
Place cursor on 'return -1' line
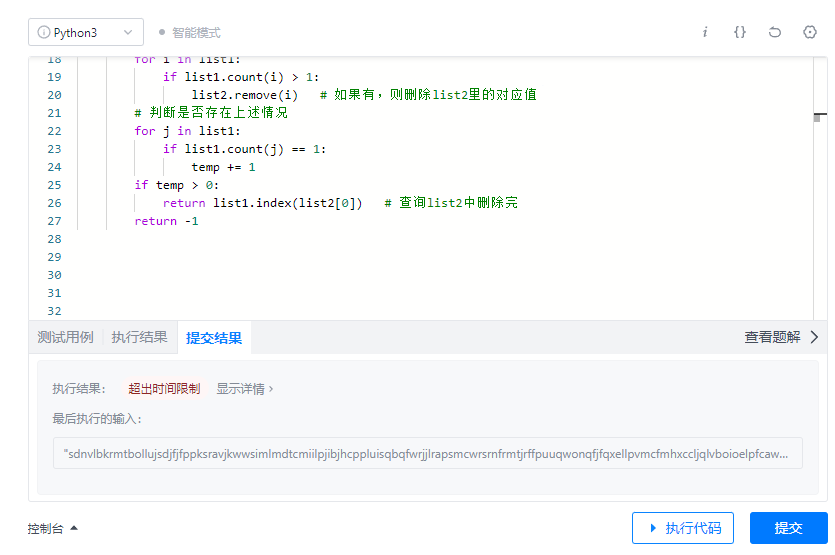click(x=166, y=221)
